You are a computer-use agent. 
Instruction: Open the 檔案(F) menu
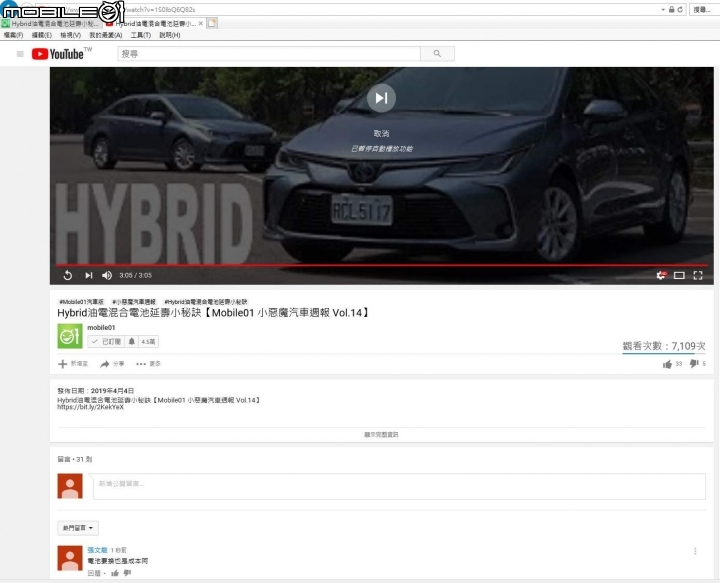point(13,35)
